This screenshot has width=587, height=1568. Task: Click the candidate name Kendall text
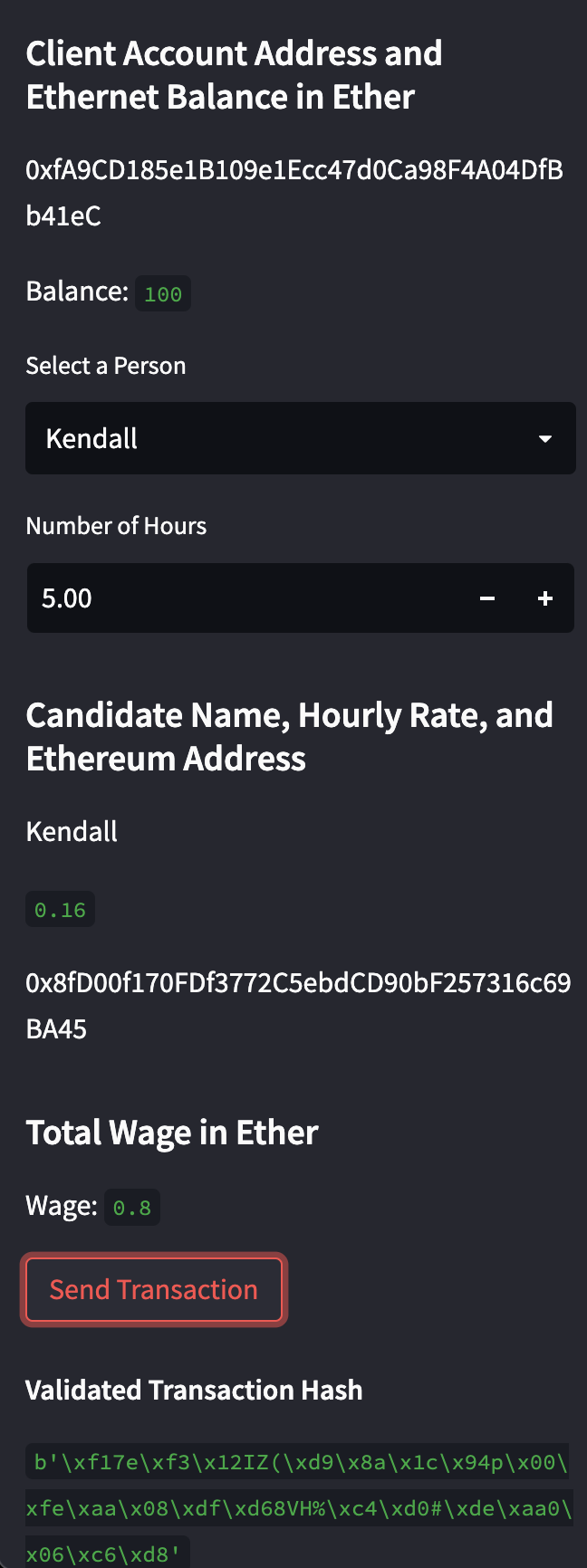click(x=72, y=831)
